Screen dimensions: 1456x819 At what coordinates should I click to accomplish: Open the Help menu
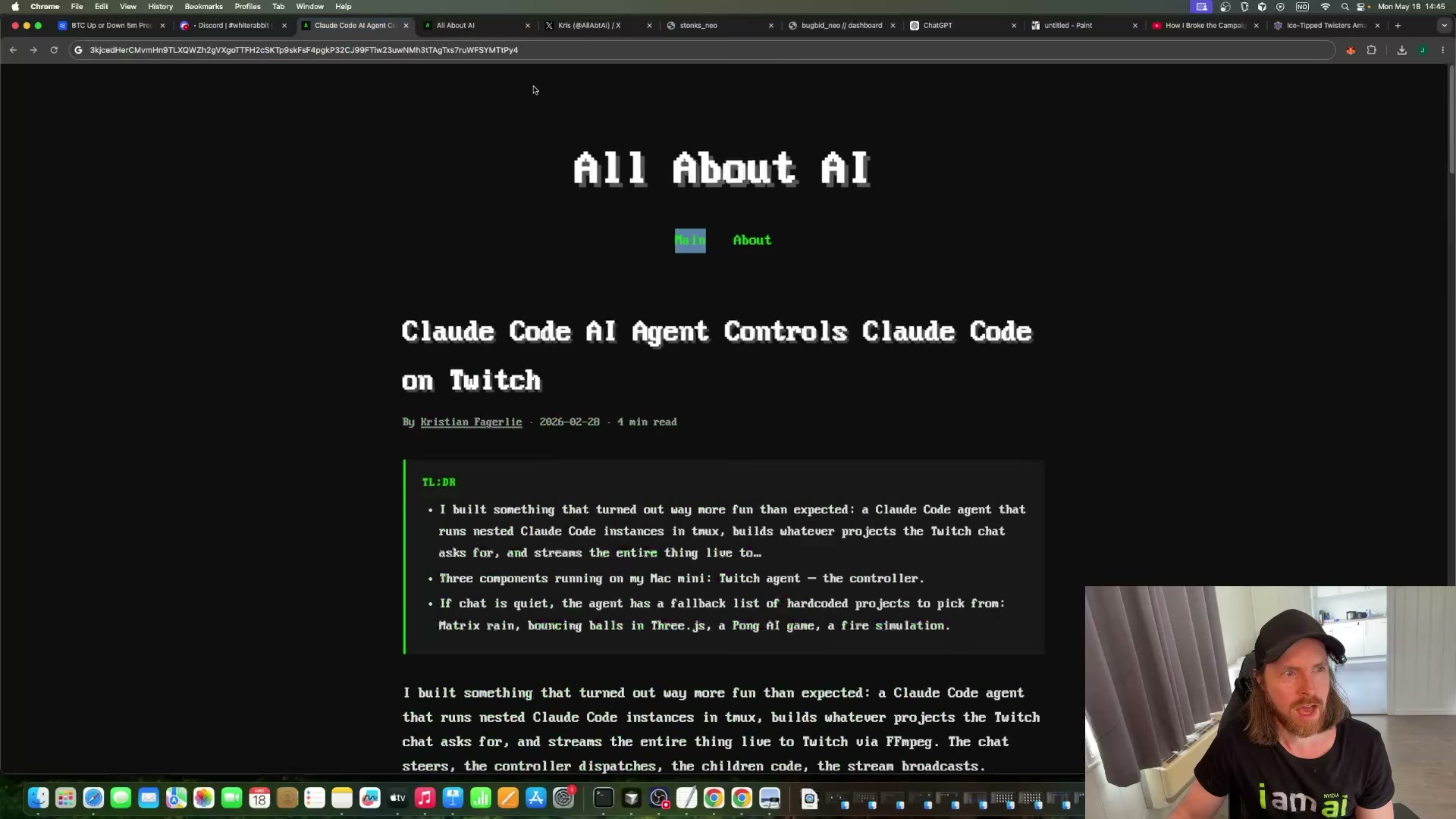coord(343,7)
